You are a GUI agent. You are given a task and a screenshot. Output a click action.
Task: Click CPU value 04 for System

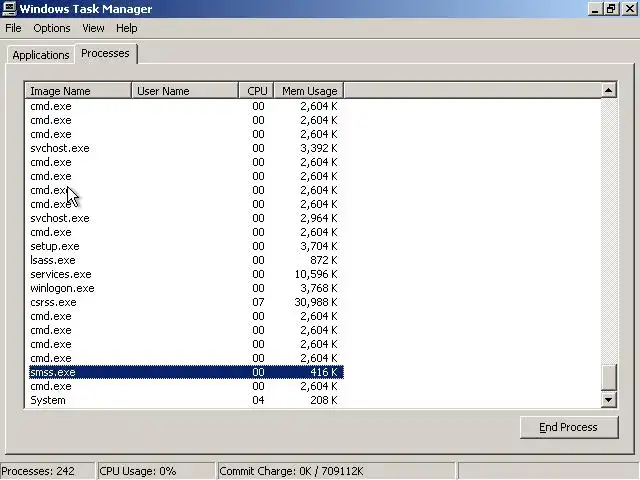coord(258,400)
